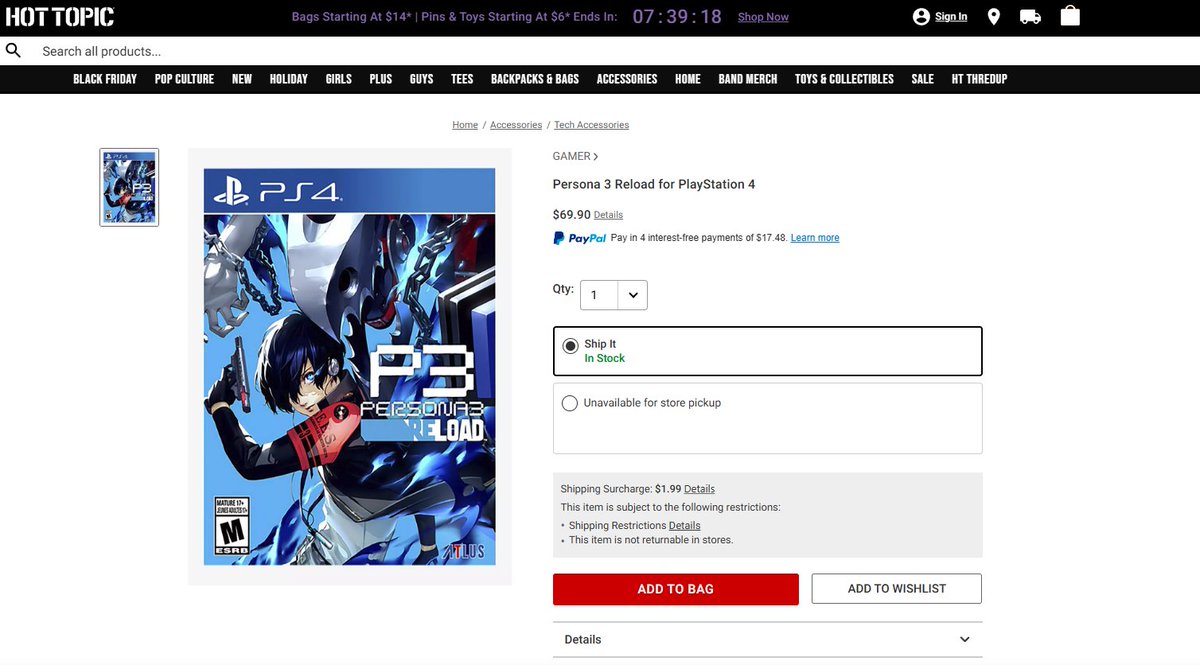The height and width of the screenshot is (665, 1200).
Task: Open the Girls menu
Action: click(x=339, y=79)
